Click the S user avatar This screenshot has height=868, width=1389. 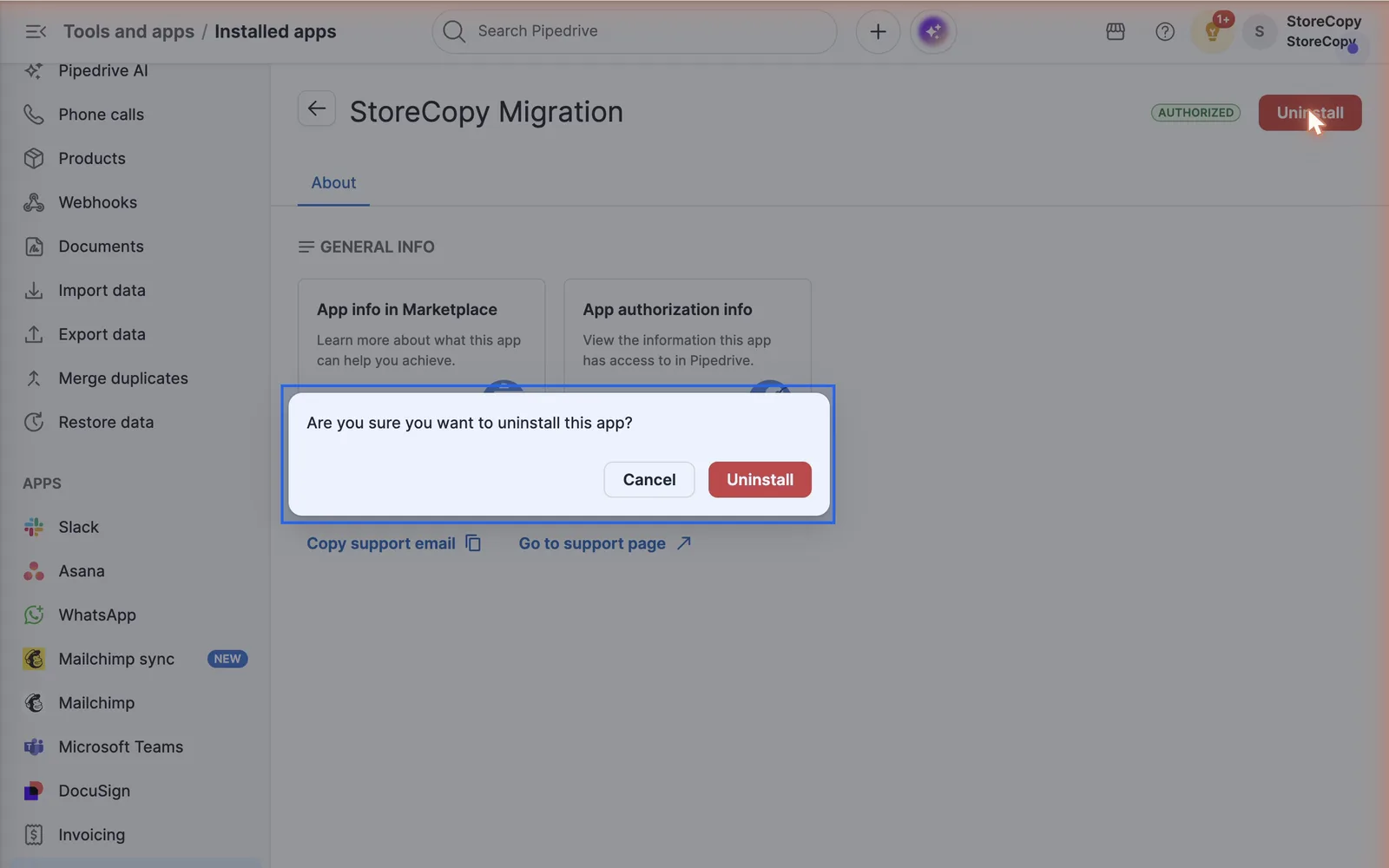[1259, 31]
